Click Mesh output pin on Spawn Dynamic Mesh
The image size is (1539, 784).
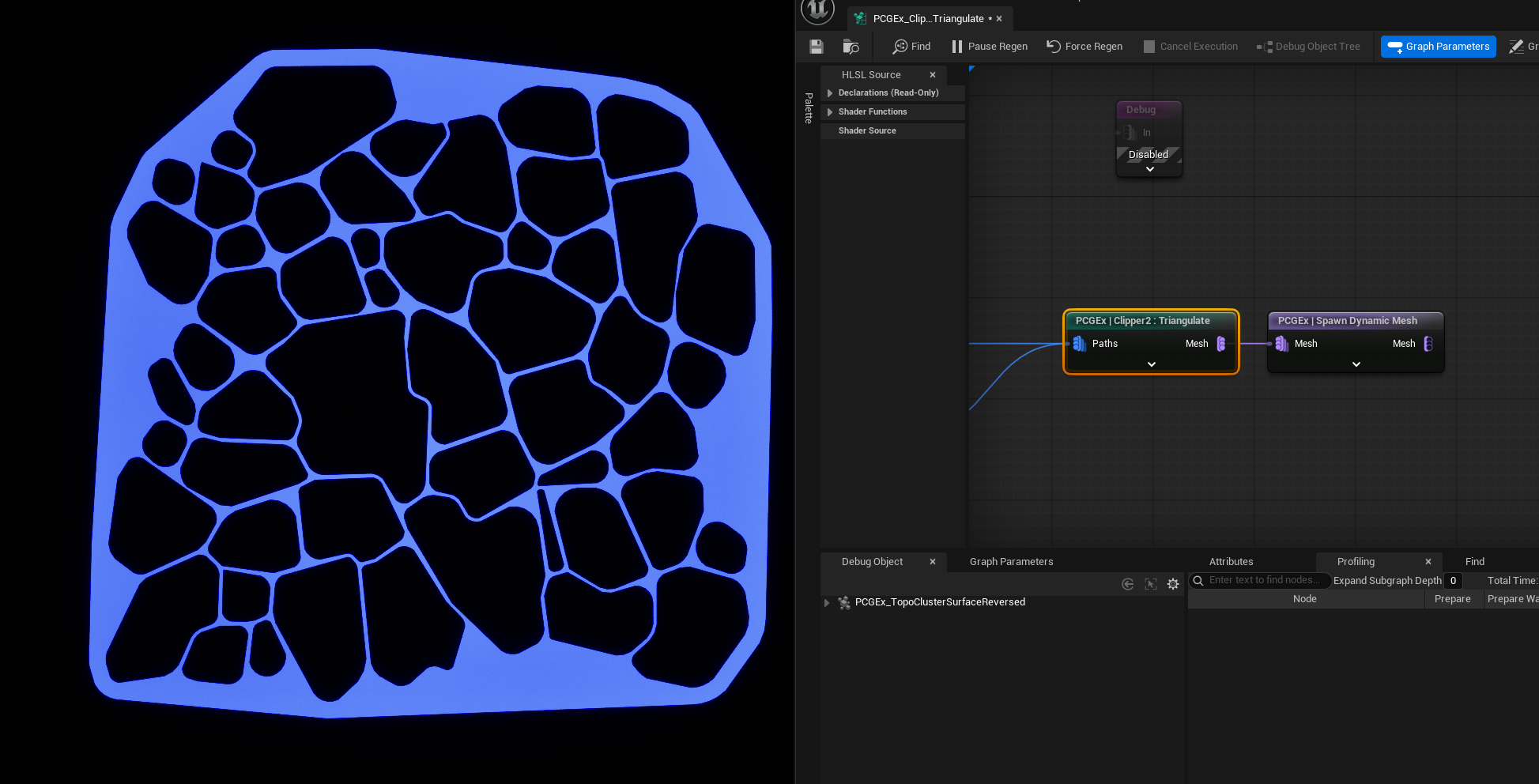pos(1428,344)
